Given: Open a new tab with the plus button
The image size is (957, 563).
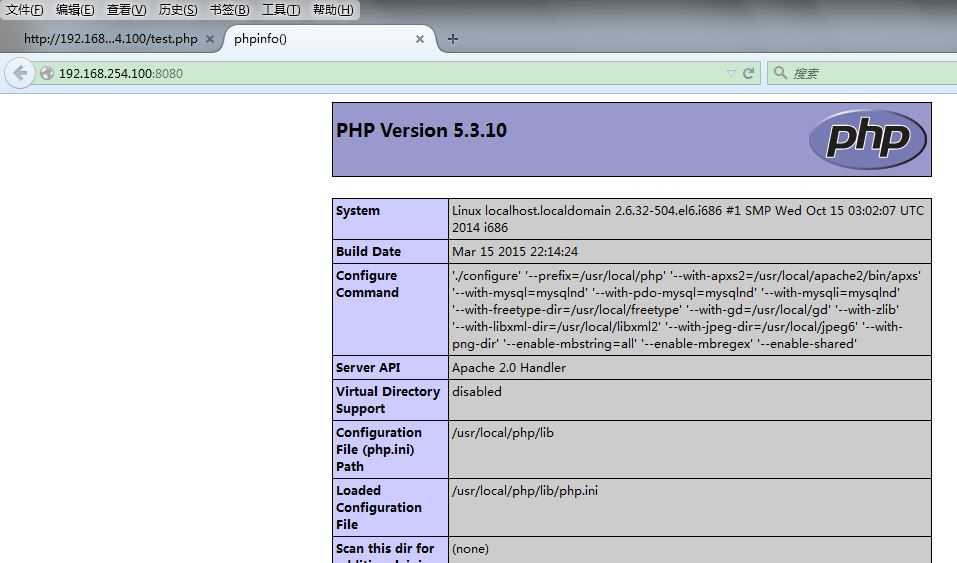Looking at the screenshot, I should pos(452,39).
